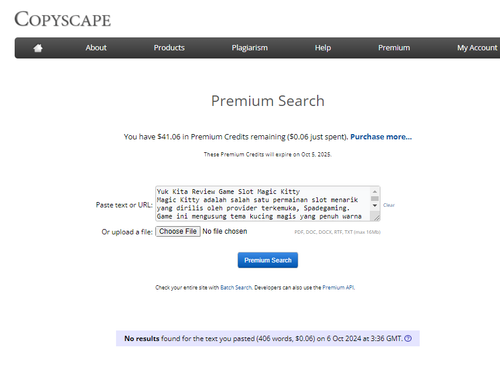
Task: Open the Help menu
Action: 323,48
